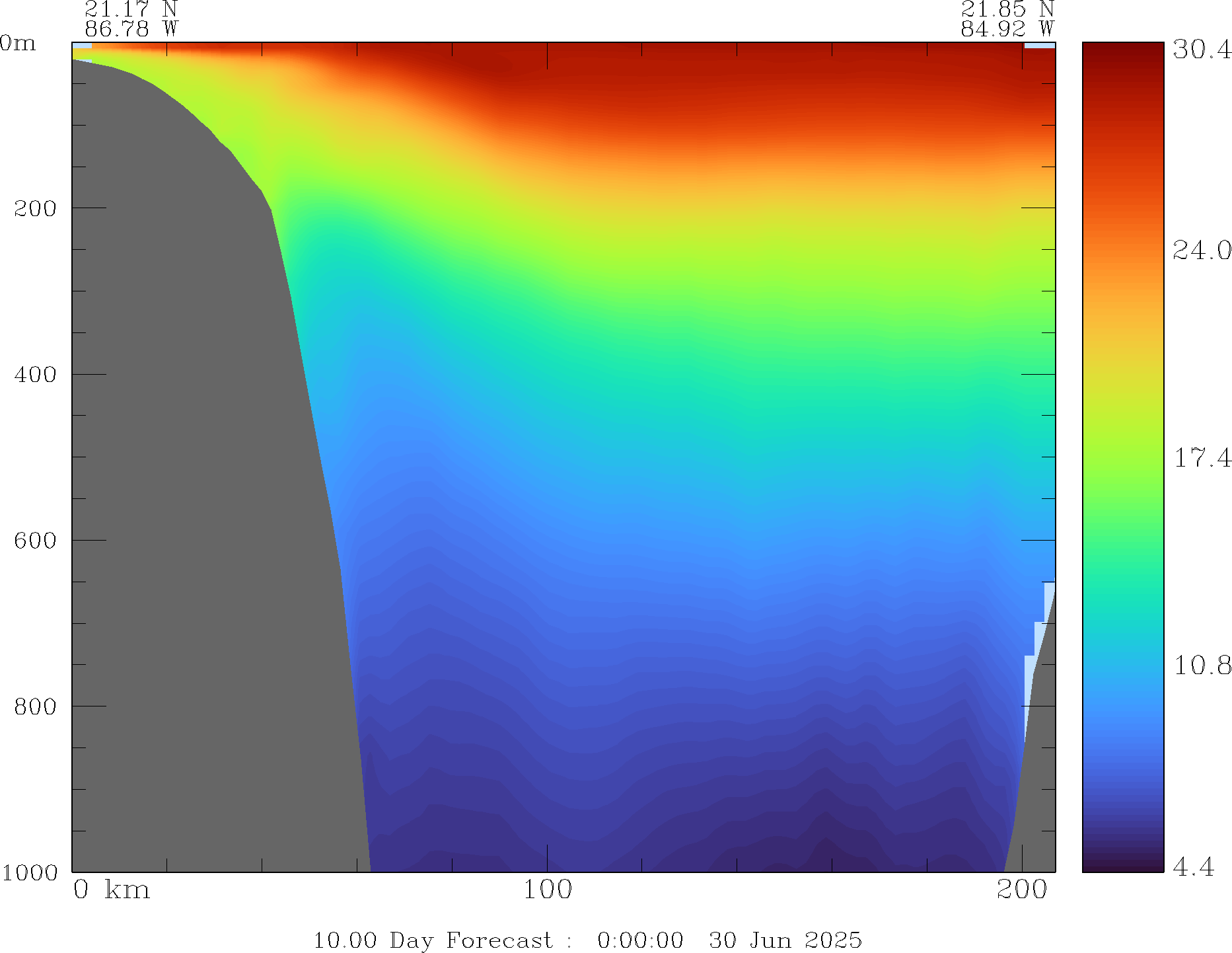Click the 30 Jun 2025 date text

pyautogui.click(x=785, y=940)
